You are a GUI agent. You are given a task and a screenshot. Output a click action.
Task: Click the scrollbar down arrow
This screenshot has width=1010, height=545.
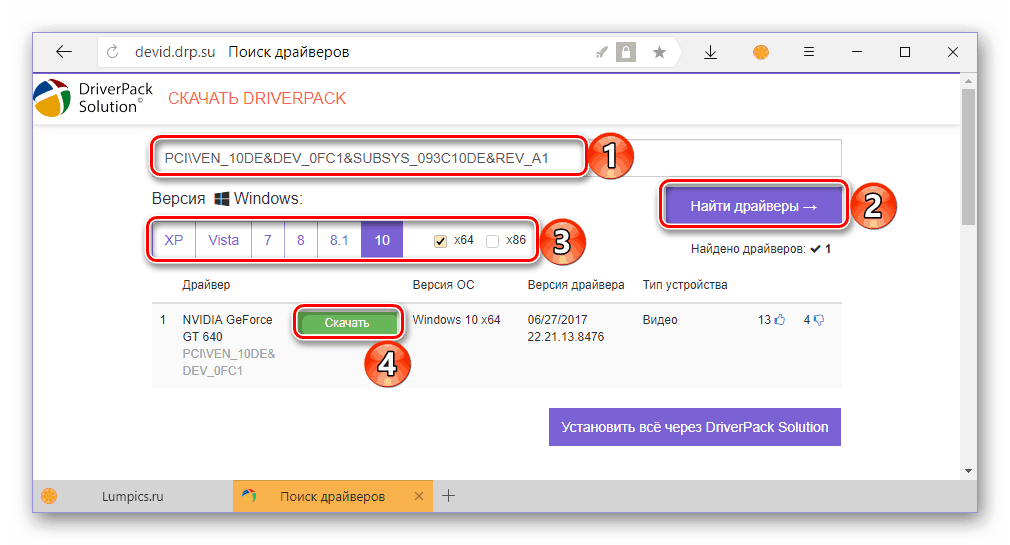tap(969, 471)
